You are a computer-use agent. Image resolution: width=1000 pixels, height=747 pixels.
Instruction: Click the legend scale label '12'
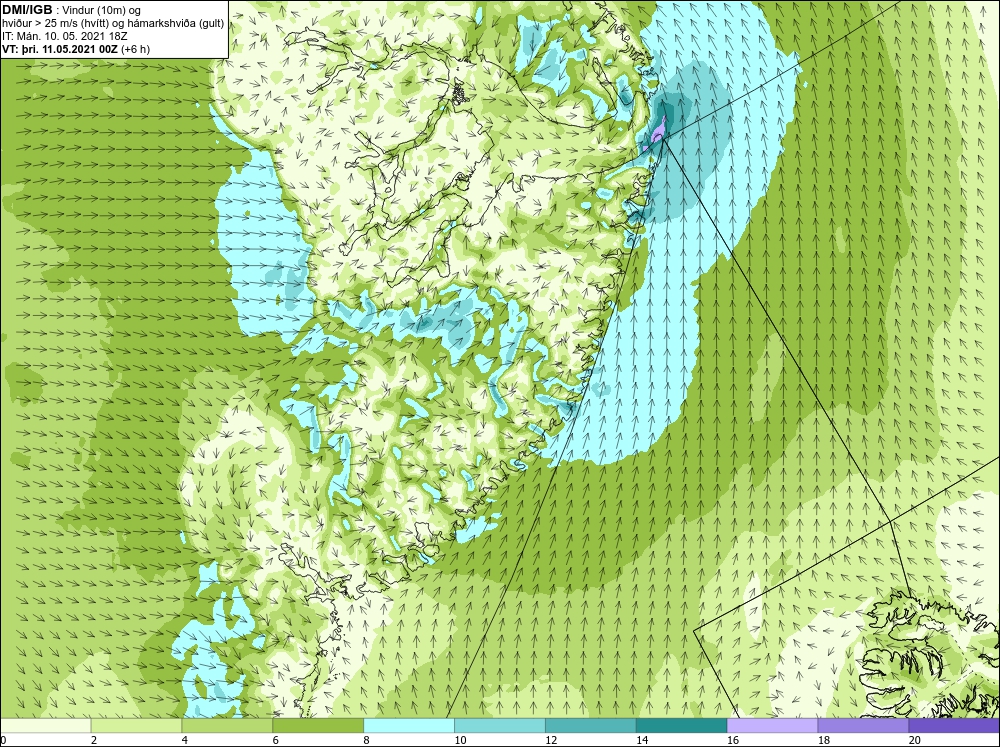pyautogui.click(x=551, y=740)
